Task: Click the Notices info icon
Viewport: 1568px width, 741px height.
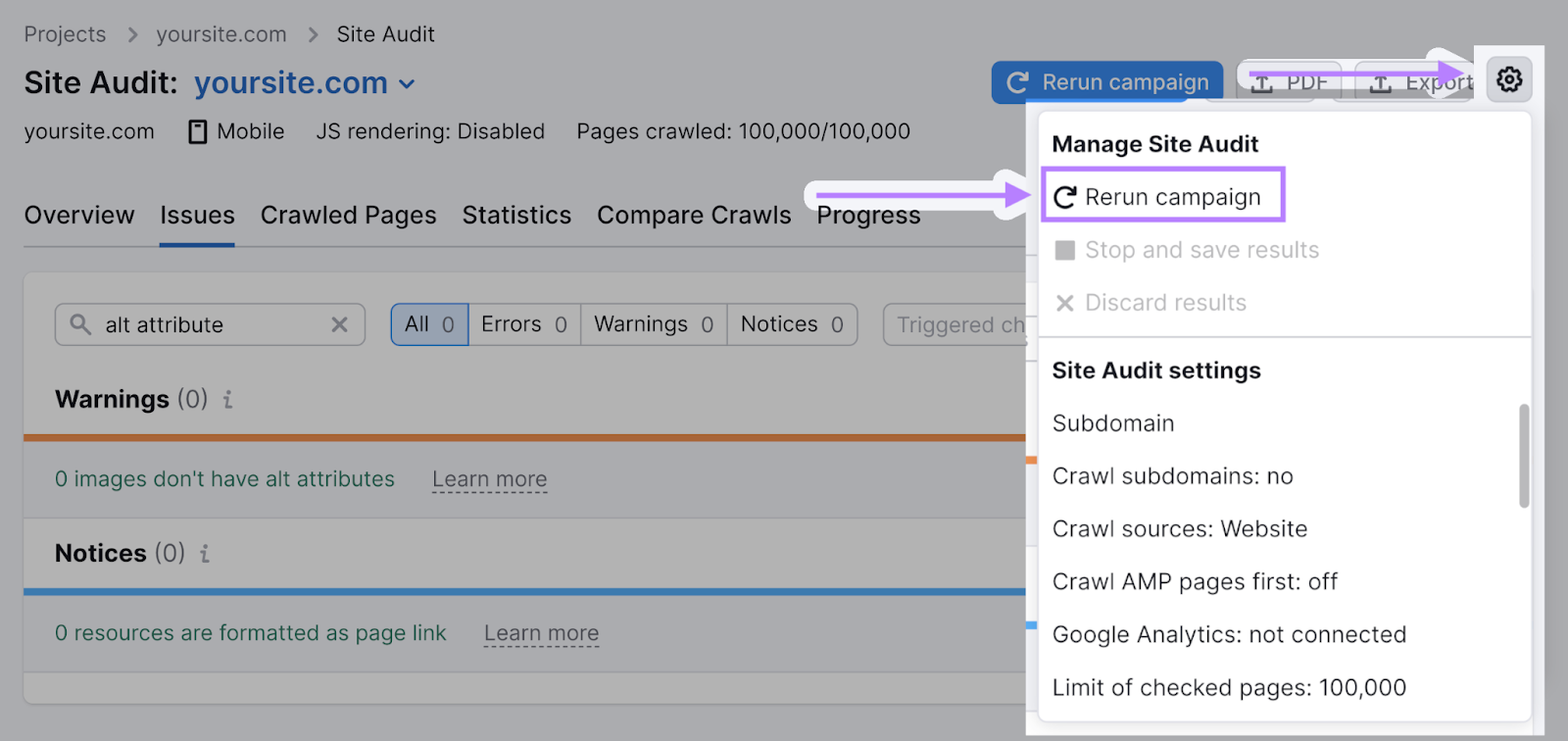Action: (205, 554)
